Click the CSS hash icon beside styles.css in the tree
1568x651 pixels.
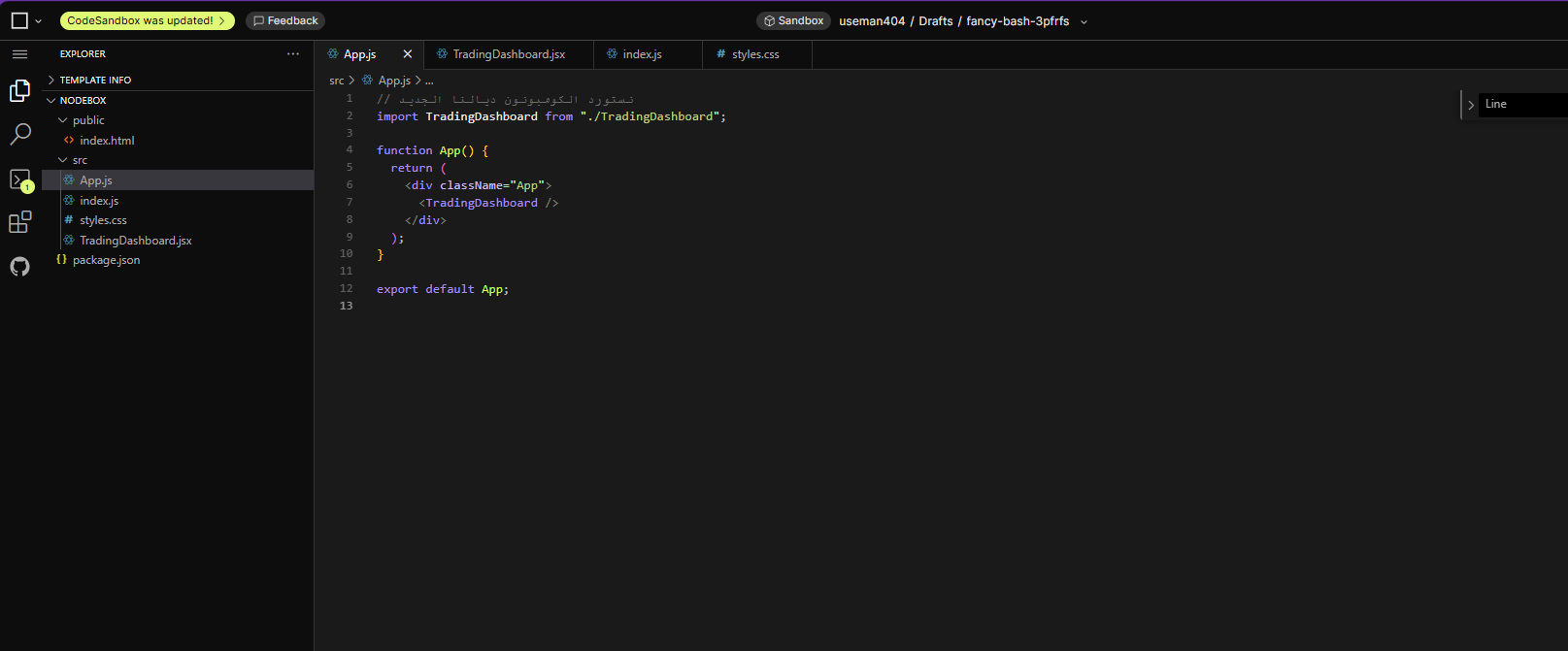(69, 220)
